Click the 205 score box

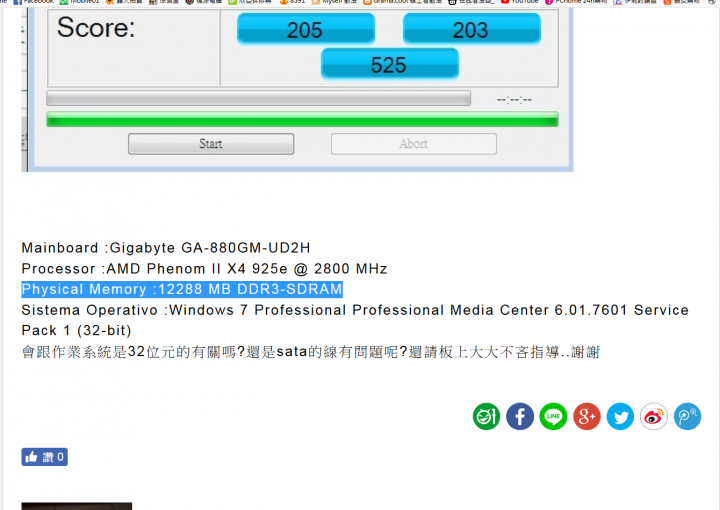point(306,29)
